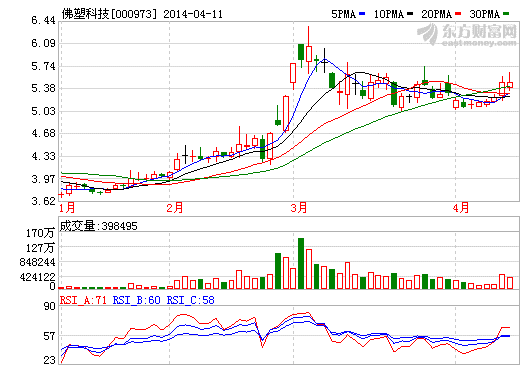Click the 6.44 price axis label
The image size is (520, 365).
[43, 21]
